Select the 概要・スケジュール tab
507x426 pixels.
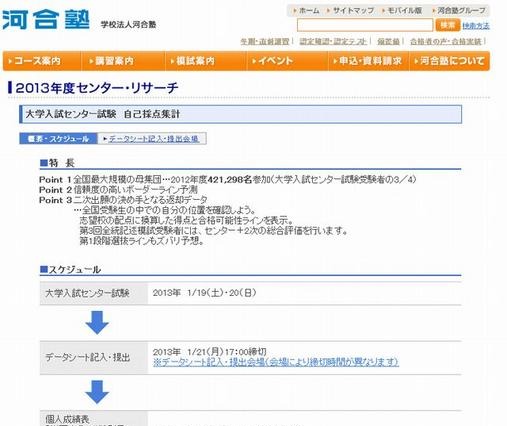tap(58, 139)
